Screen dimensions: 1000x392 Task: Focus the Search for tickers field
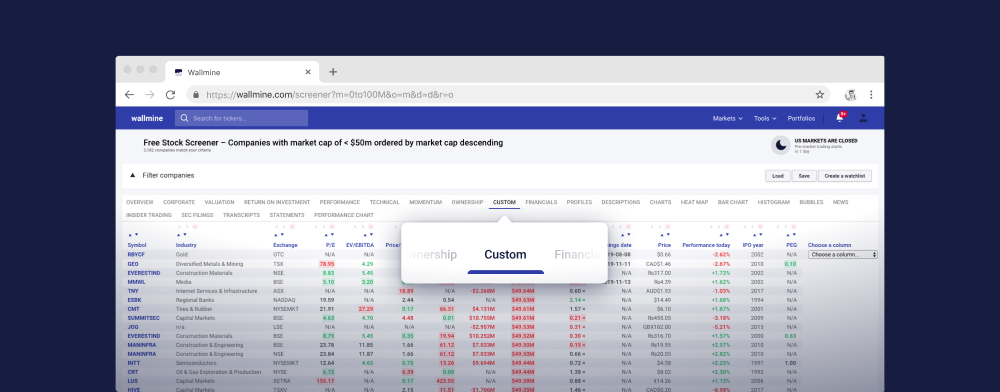click(x=241, y=118)
